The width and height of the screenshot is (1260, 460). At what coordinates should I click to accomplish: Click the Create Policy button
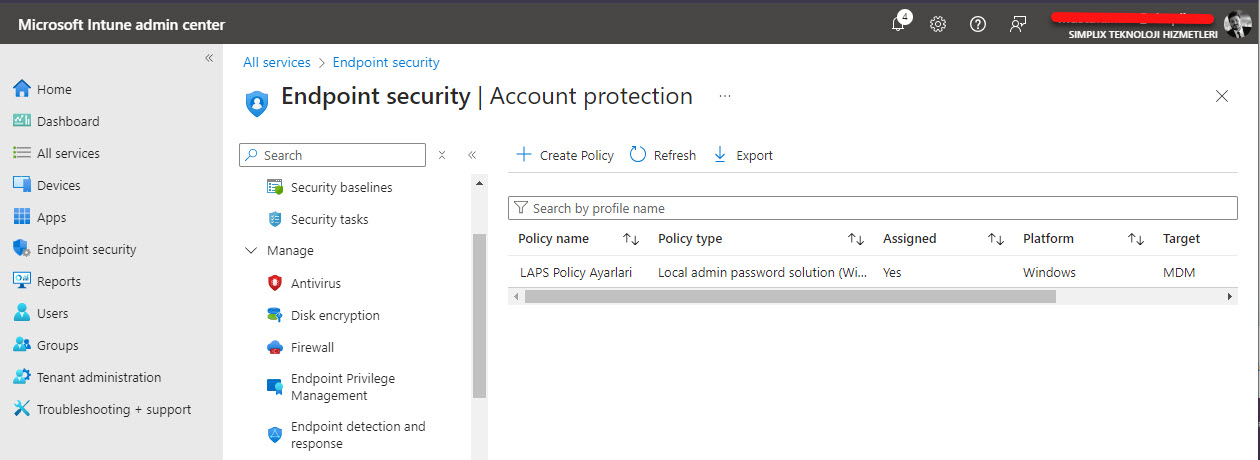565,155
